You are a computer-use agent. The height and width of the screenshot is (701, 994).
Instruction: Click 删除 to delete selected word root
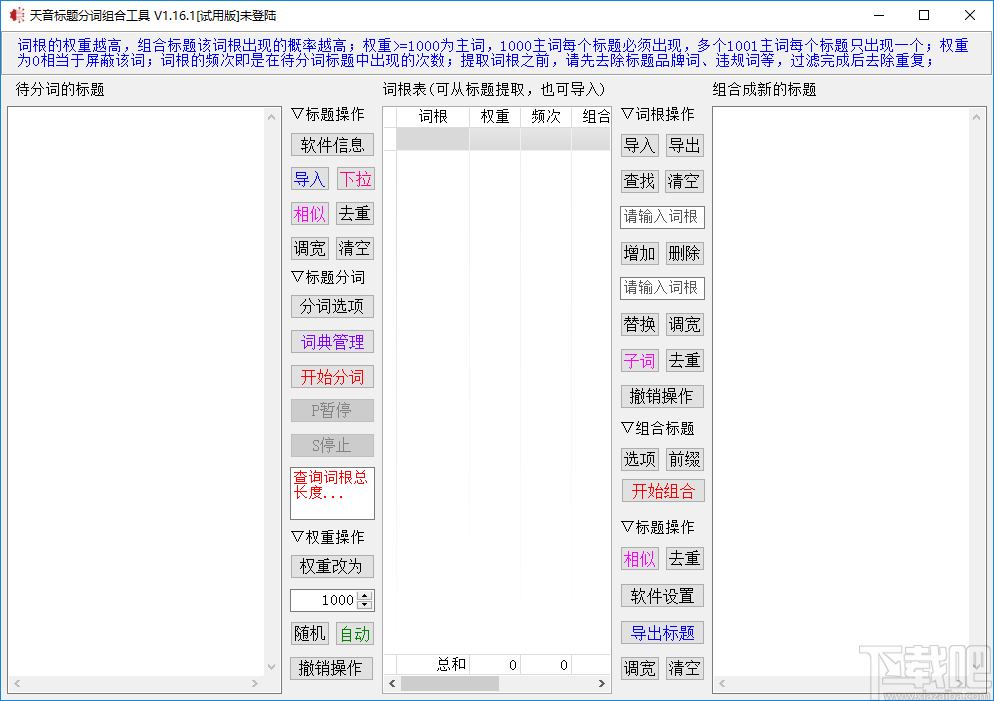(x=684, y=252)
